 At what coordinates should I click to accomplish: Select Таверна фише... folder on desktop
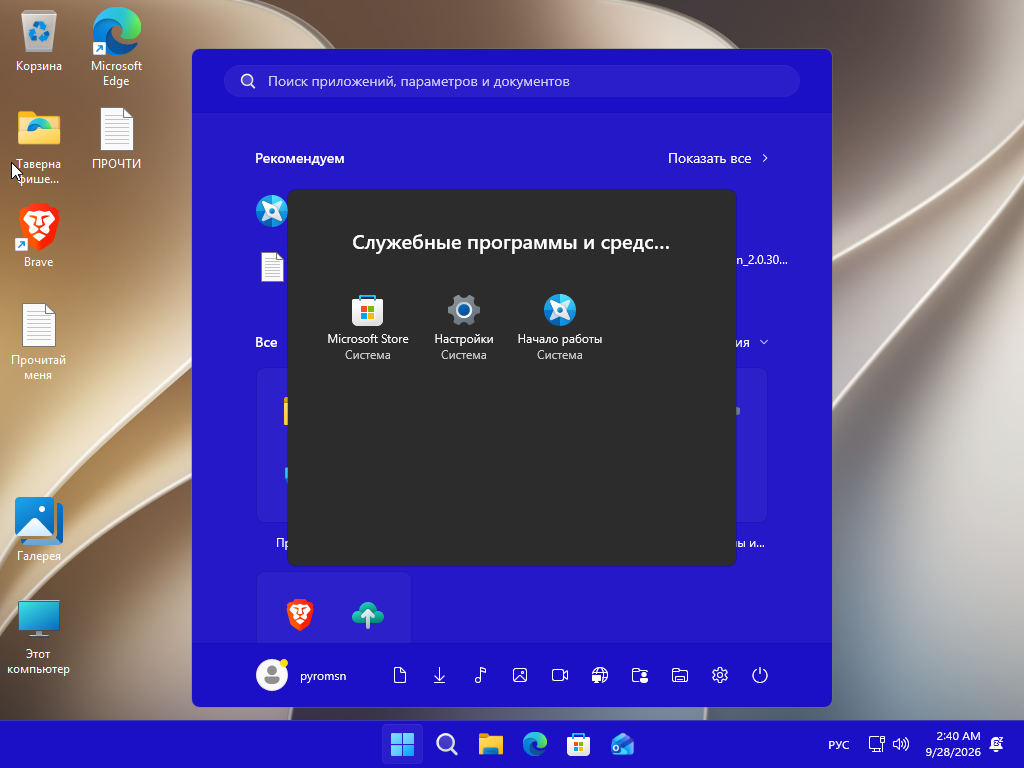[39, 148]
